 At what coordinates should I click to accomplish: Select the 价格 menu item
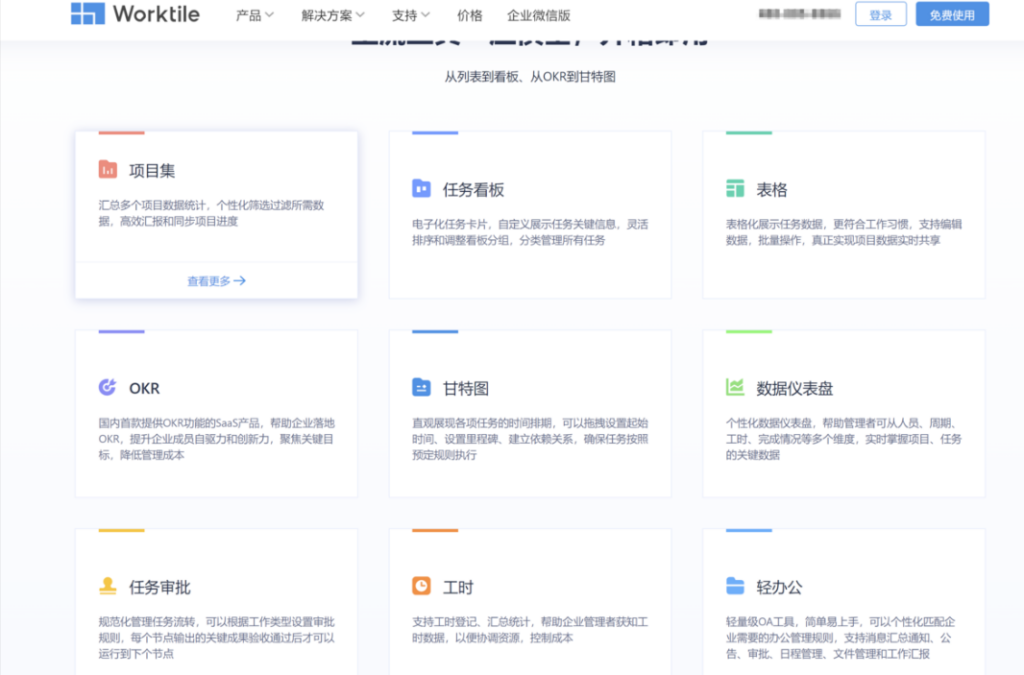[469, 15]
